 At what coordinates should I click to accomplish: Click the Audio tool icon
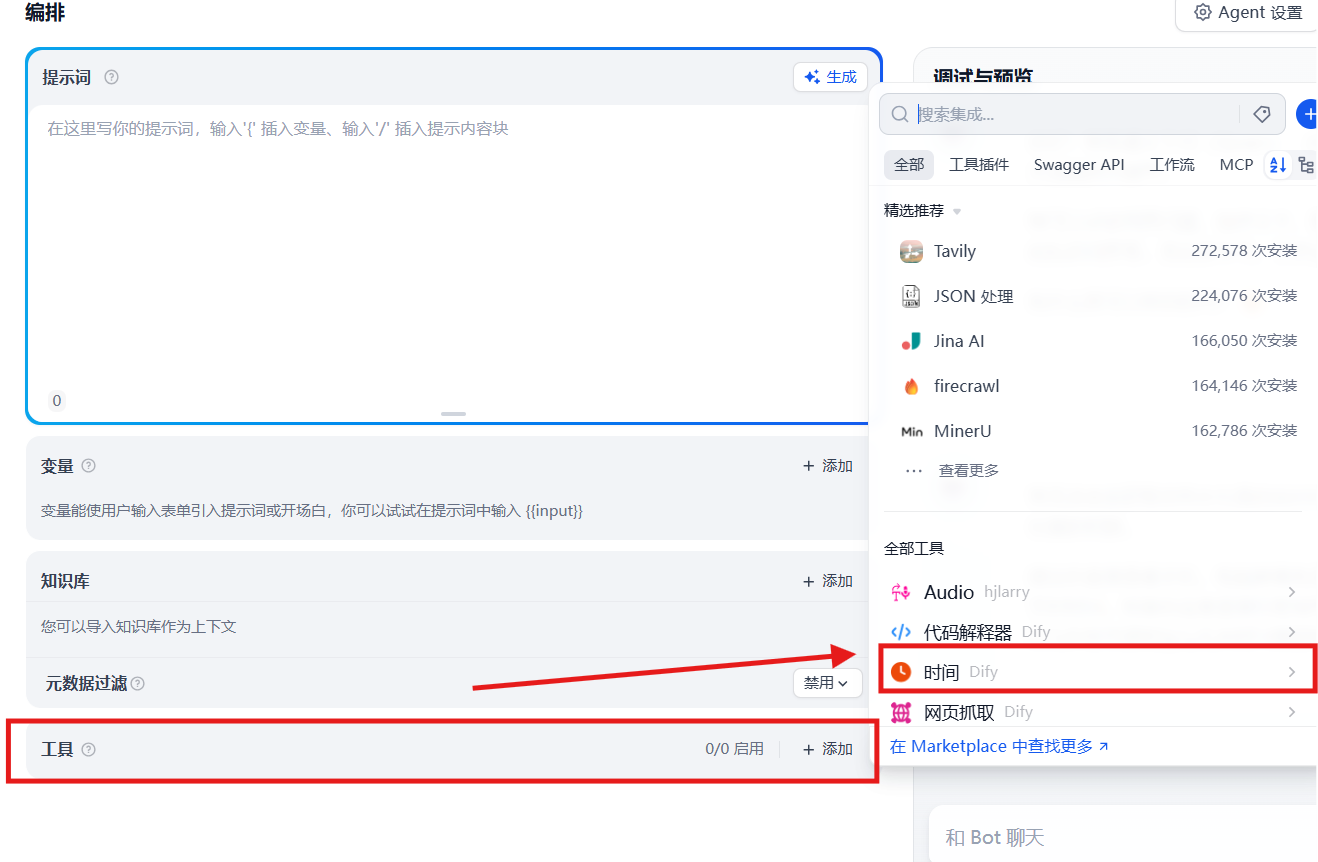[x=901, y=592]
